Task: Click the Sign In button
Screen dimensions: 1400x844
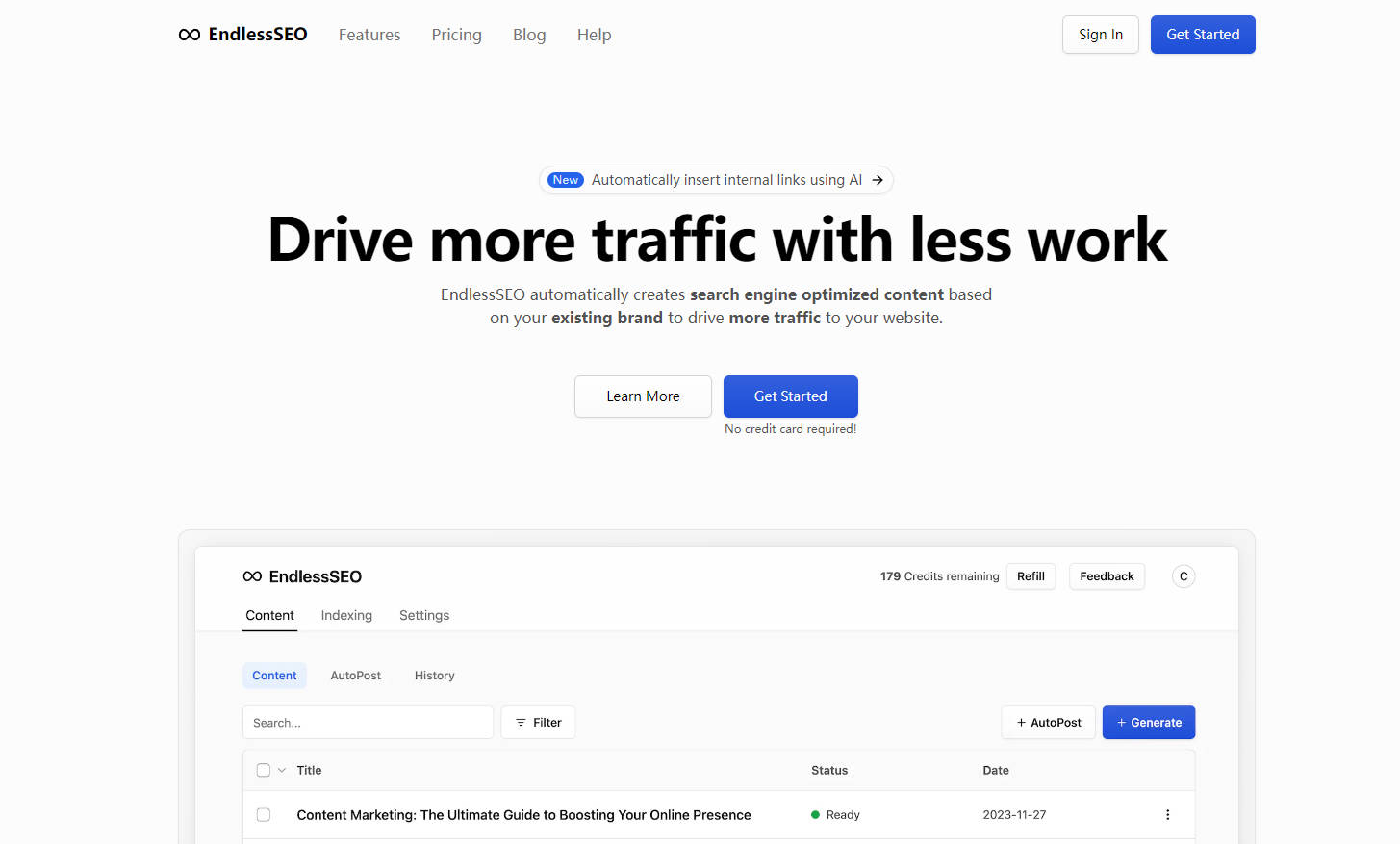Action: (1100, 34)
